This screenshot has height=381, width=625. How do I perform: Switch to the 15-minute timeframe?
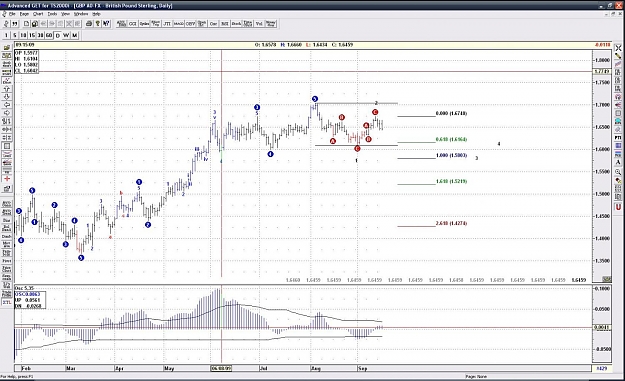pos(32,35)
